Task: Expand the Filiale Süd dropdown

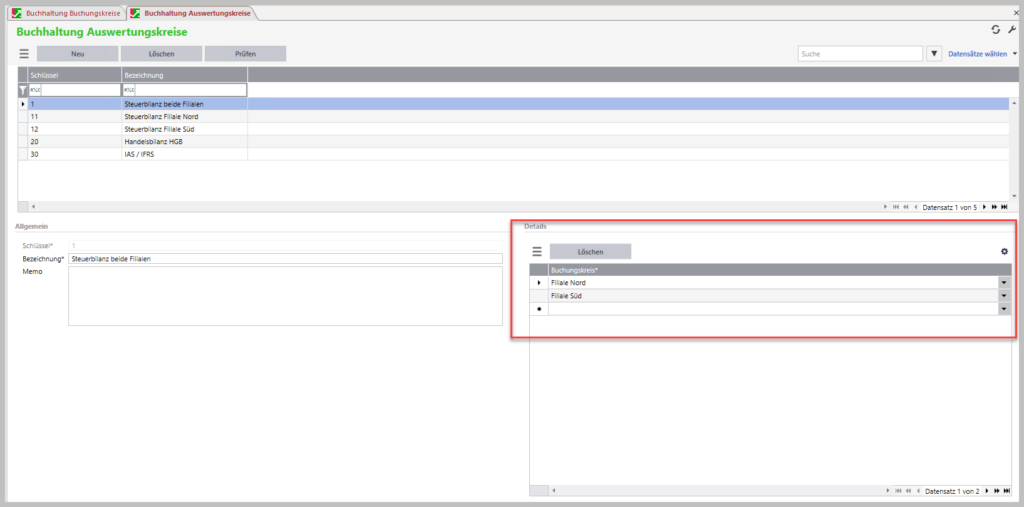Action: click(x=1004, y=296)
